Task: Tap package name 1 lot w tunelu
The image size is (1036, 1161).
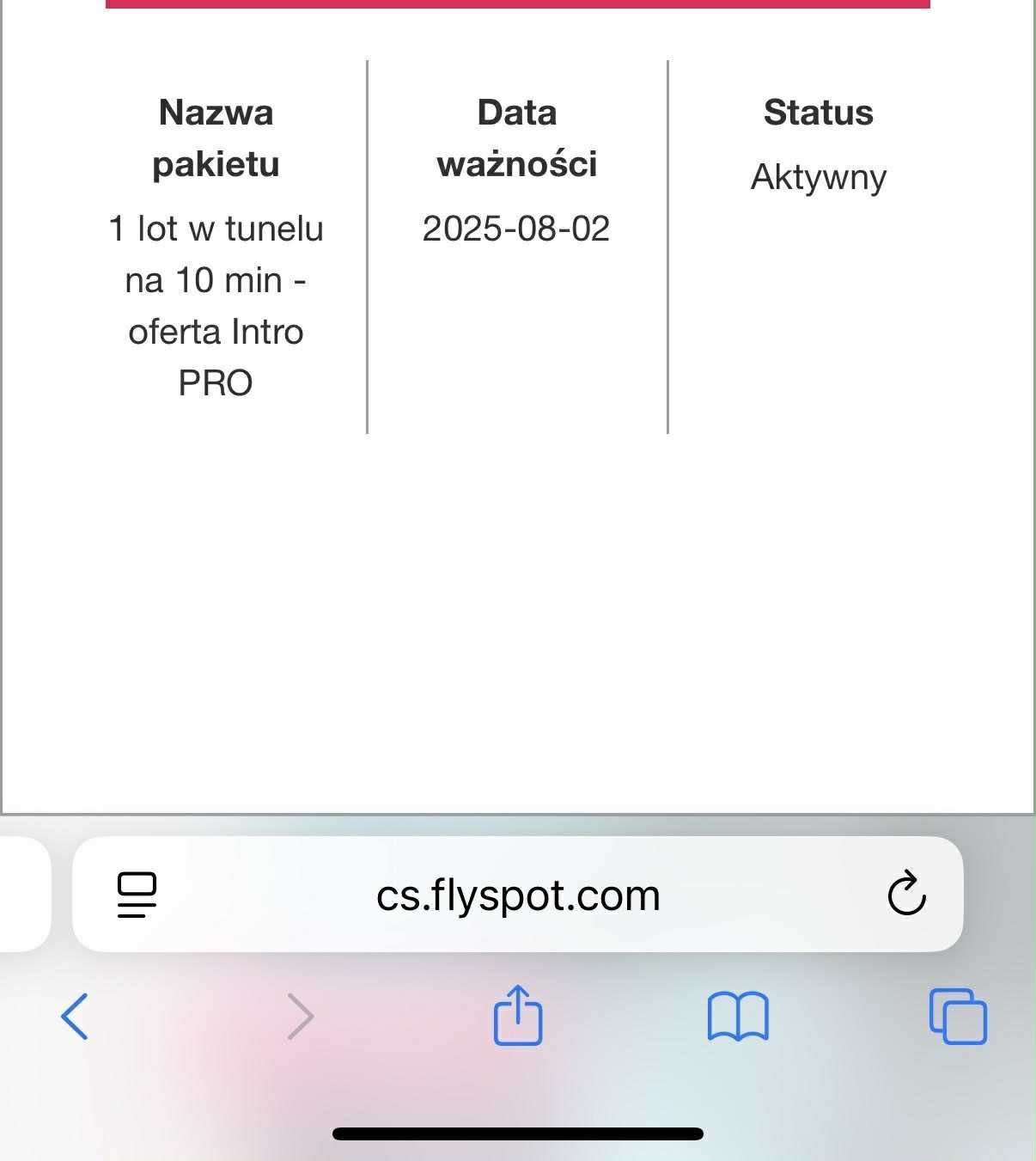Action: click(x=216, y=229)
